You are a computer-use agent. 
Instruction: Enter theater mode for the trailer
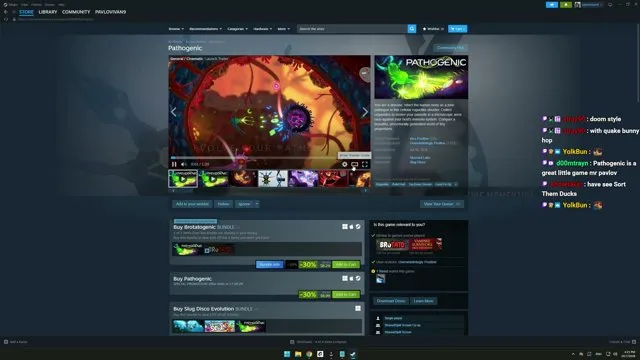point(355,164)
